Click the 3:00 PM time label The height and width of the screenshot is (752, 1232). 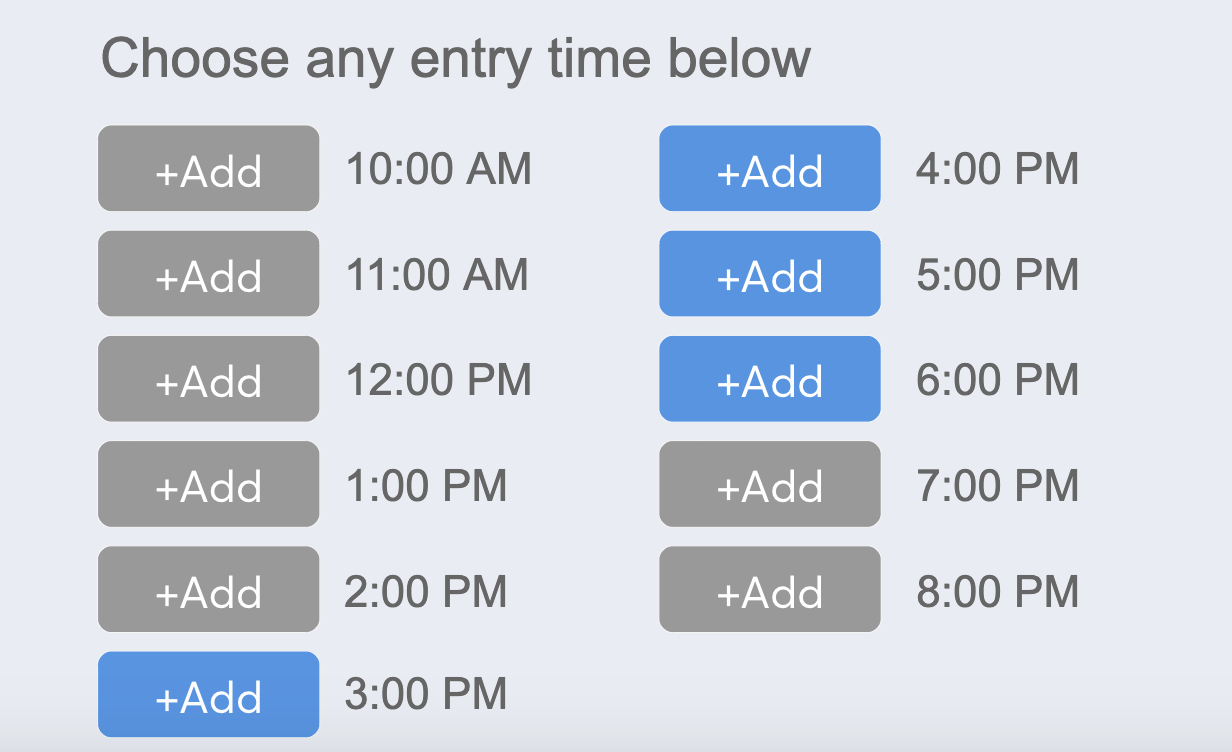coord(425,694)
